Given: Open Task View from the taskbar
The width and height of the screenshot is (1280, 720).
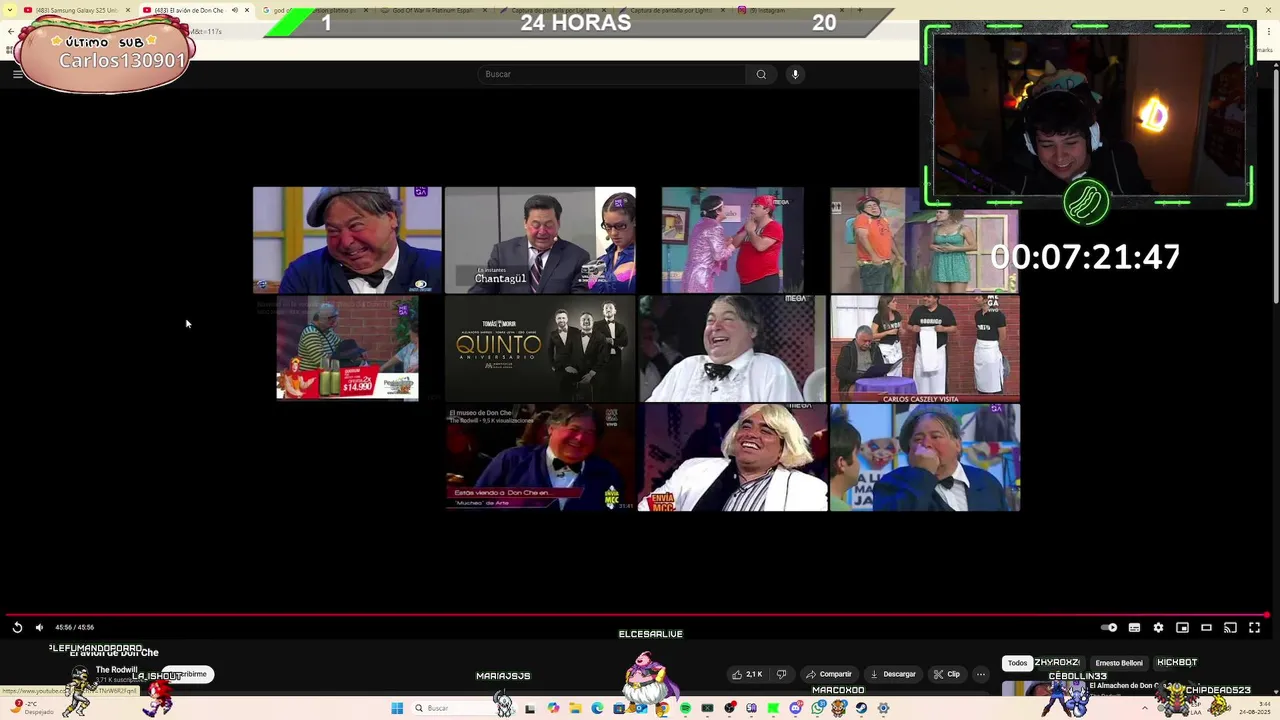Looking at the screenshot, I should tap(530, 708).
